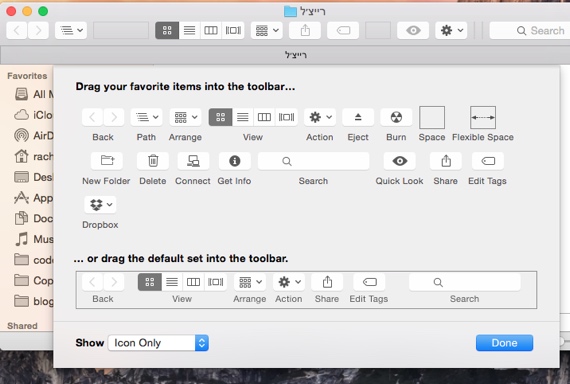This screenshot has height=384, width=570.
Task: Open Arrange dropdown in default set
Action: point(250,282)
